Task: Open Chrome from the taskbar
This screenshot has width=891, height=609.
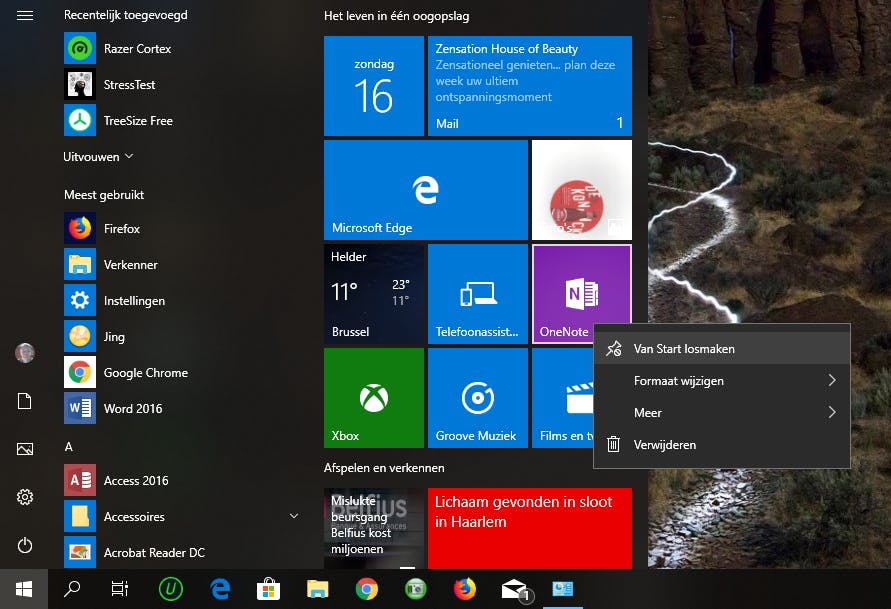Action: pos(367,589)
